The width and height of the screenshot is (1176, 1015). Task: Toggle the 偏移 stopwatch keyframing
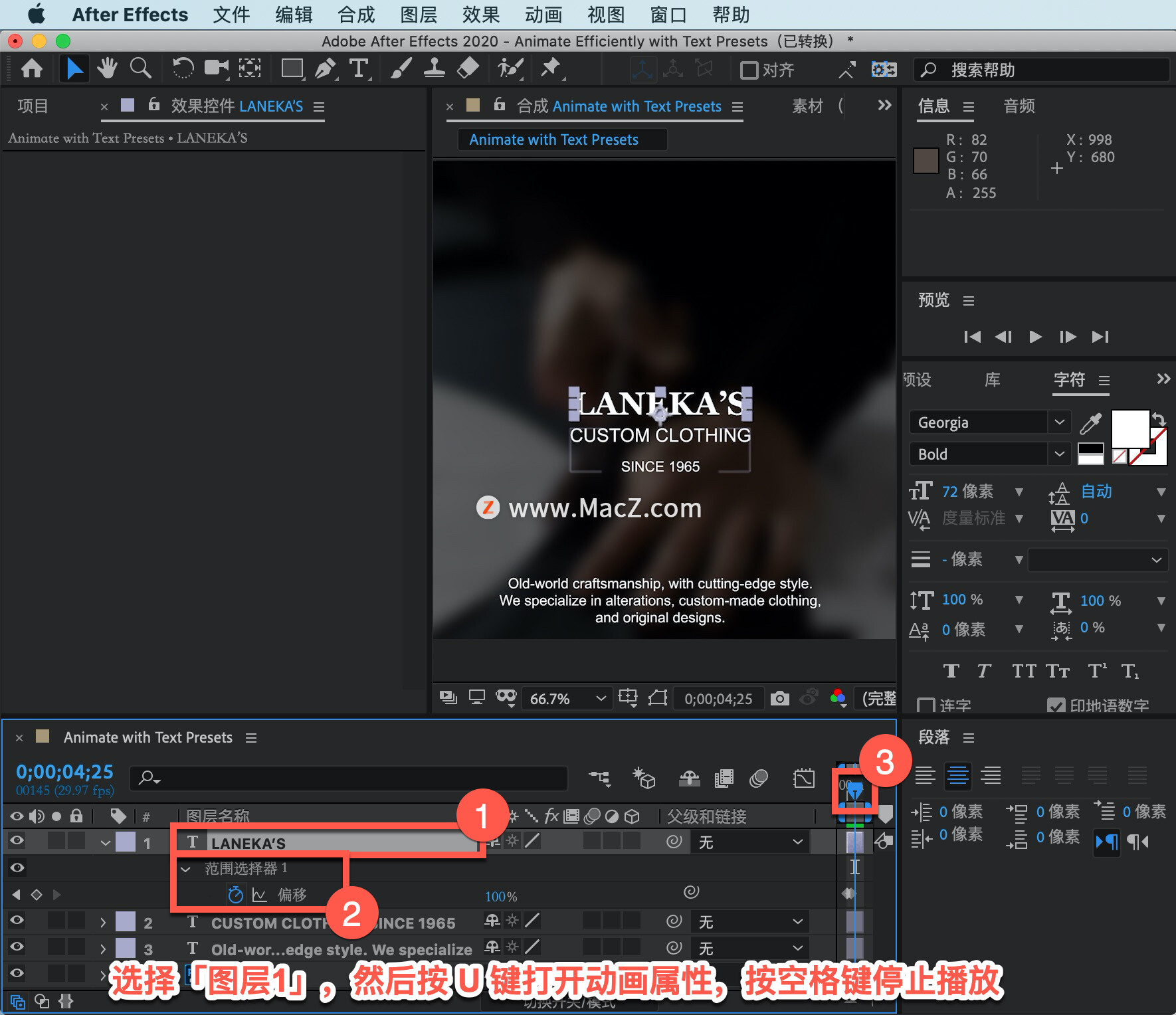[x=235, y=895]
